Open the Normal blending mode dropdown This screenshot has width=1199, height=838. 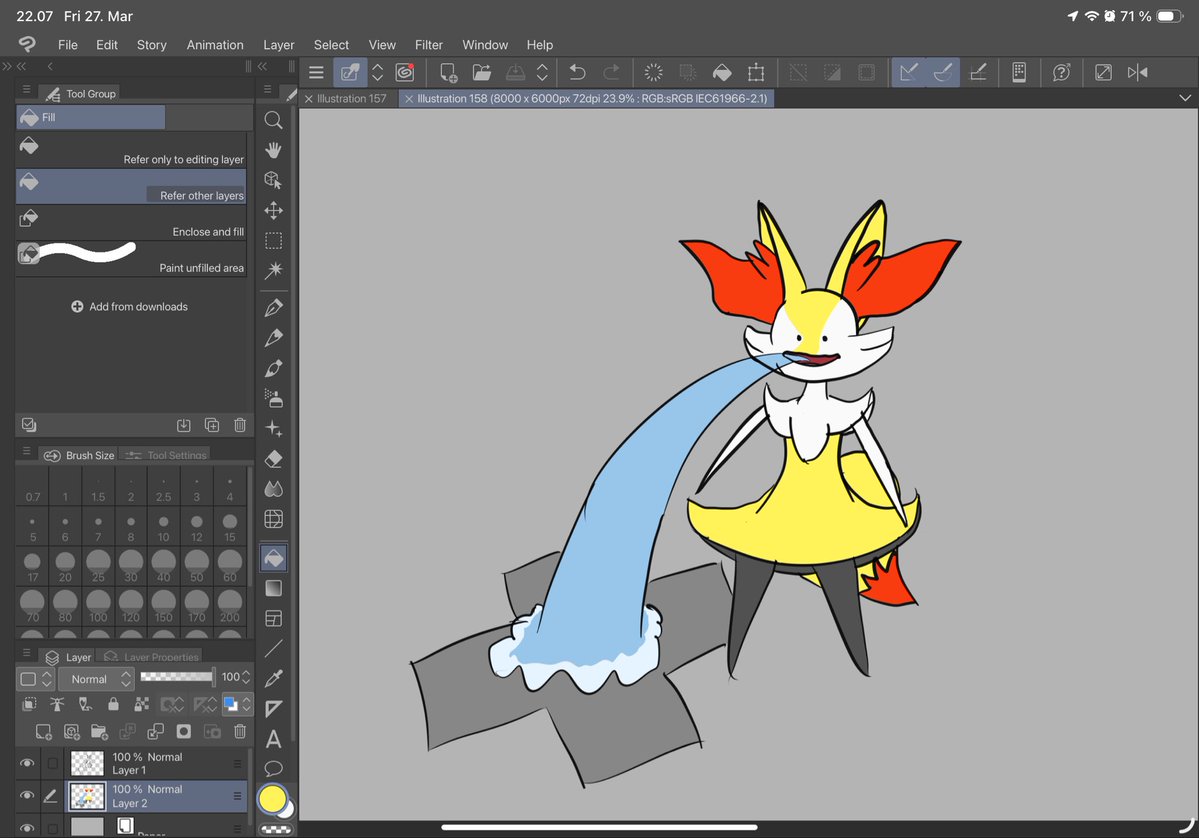(x=96, y=679)
